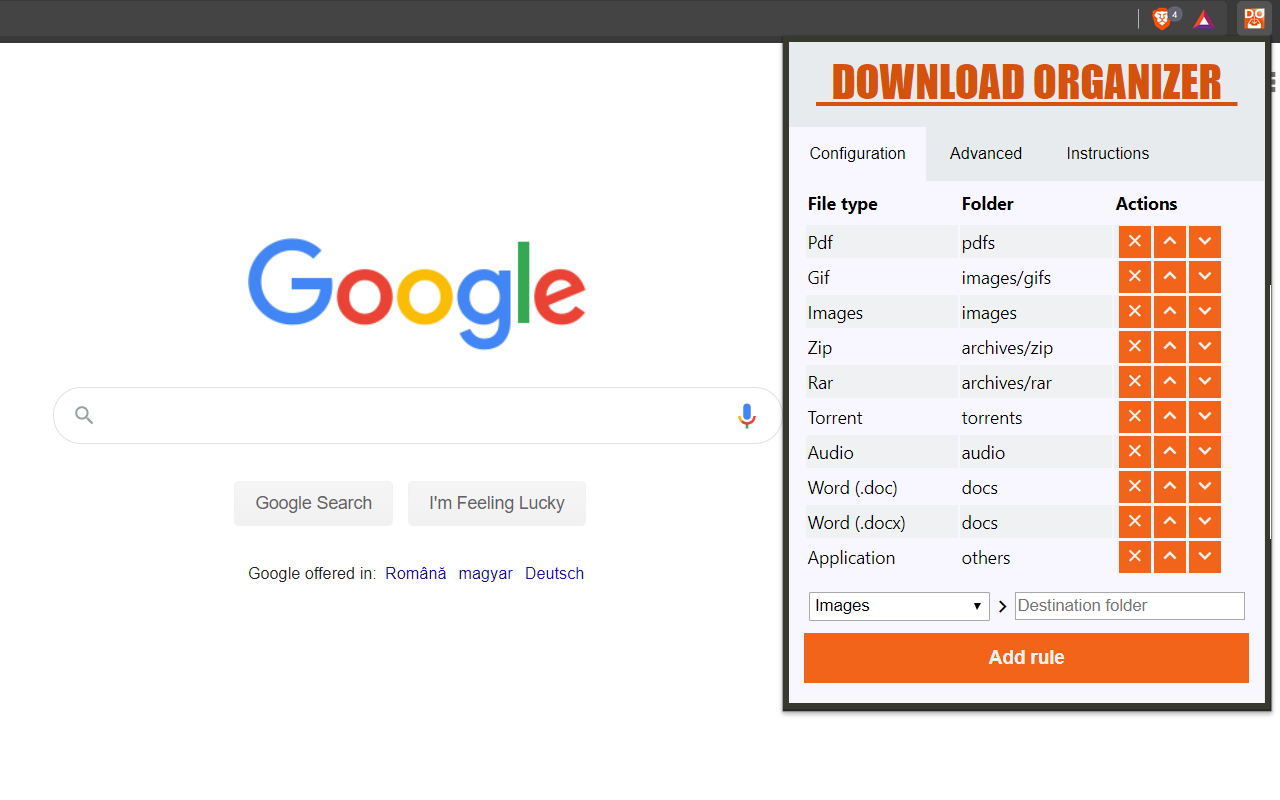Move the Images rule up
Screen dimensions: 1280x800
[1170, 312]
